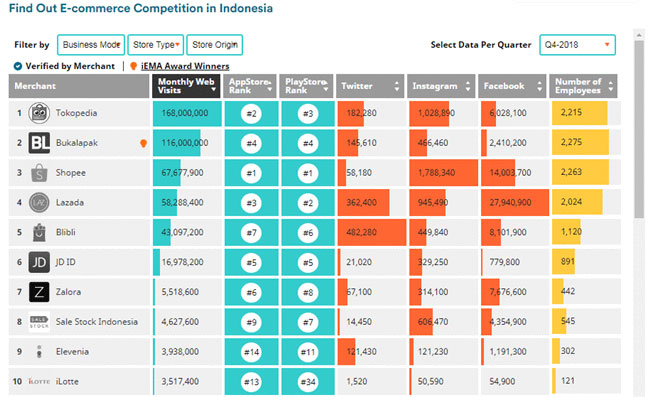Sort by Number of Employees header

(x=583, y=86)
